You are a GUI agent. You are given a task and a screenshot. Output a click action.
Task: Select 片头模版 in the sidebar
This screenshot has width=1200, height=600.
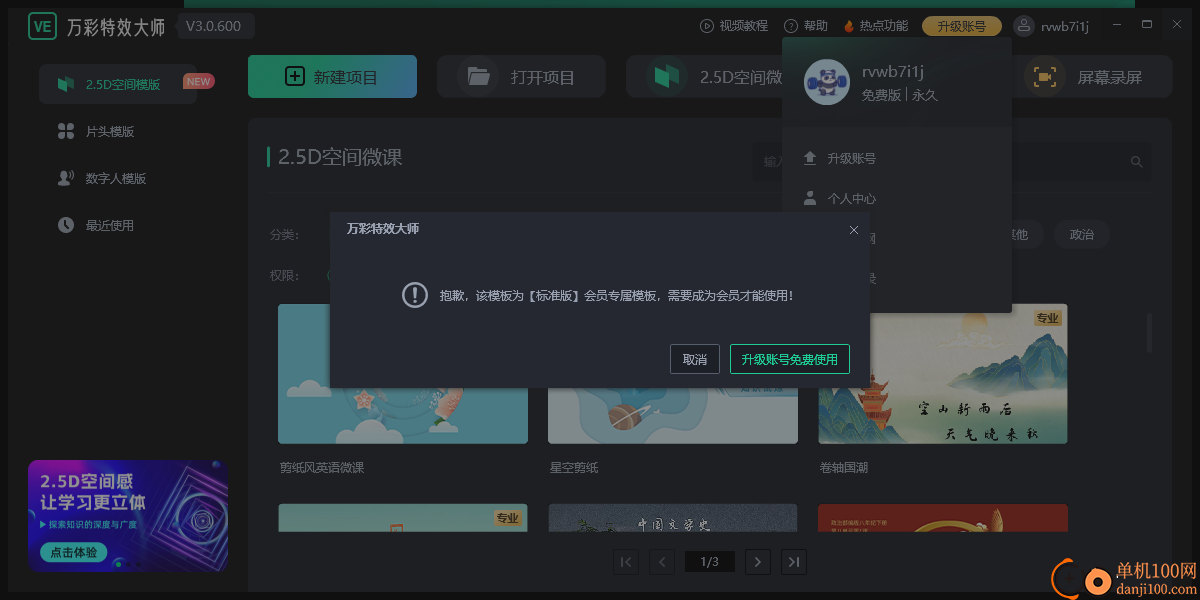tap(111, 131)
